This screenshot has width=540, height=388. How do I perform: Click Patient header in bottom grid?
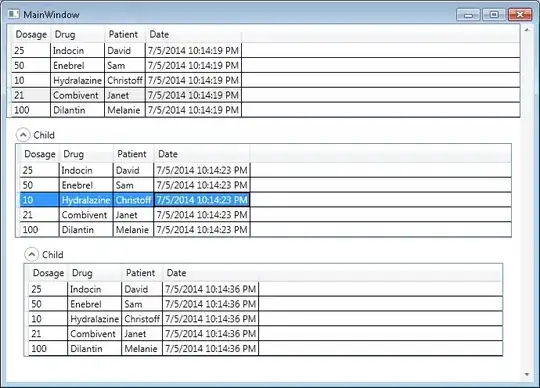point(142,273)
